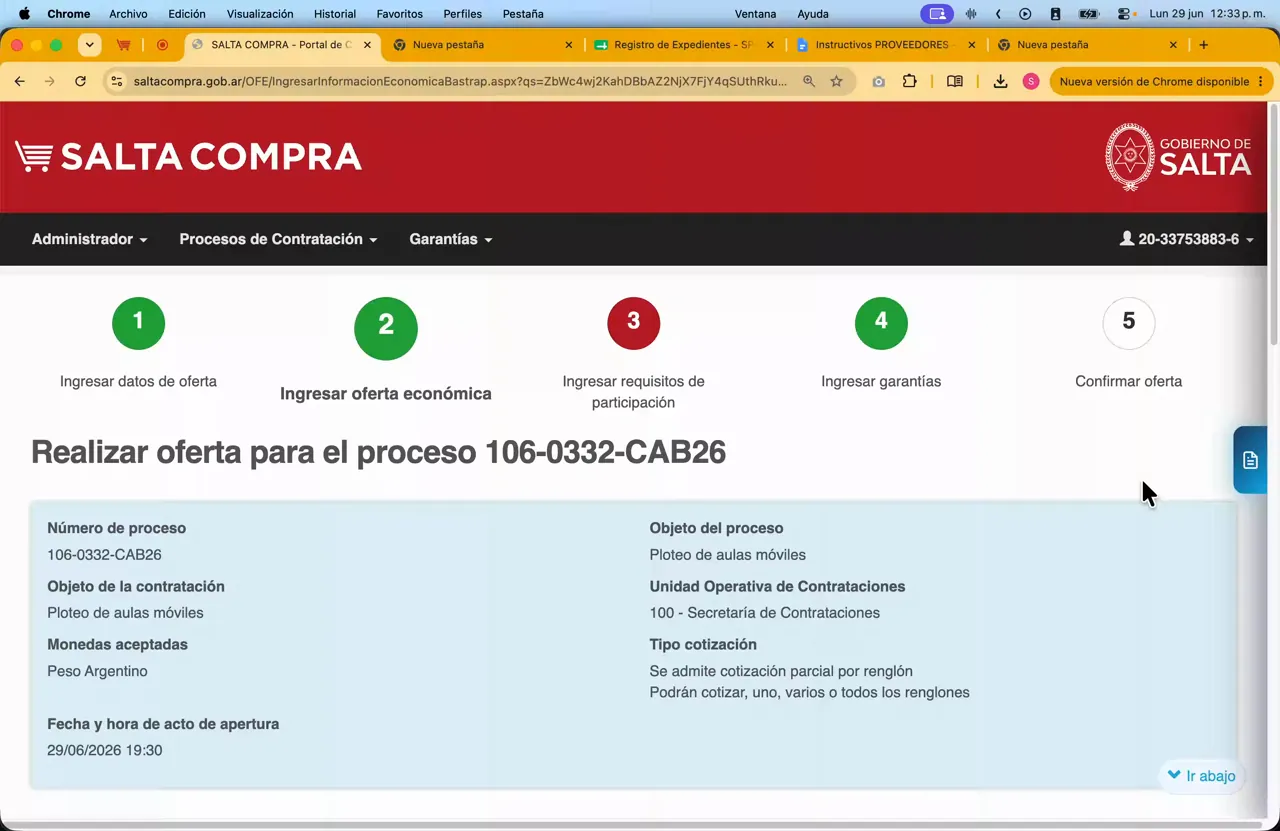Click the zoom magnifier icon in address bar
The image size is (1280, 831).
pos(809,81)
